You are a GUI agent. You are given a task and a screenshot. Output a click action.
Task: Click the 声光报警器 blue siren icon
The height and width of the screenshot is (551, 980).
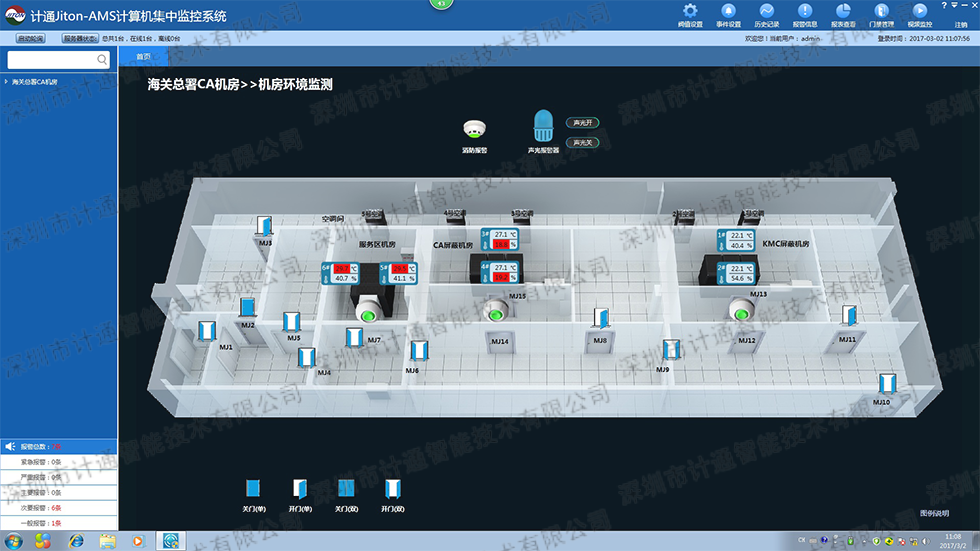[x=543, y=126]
